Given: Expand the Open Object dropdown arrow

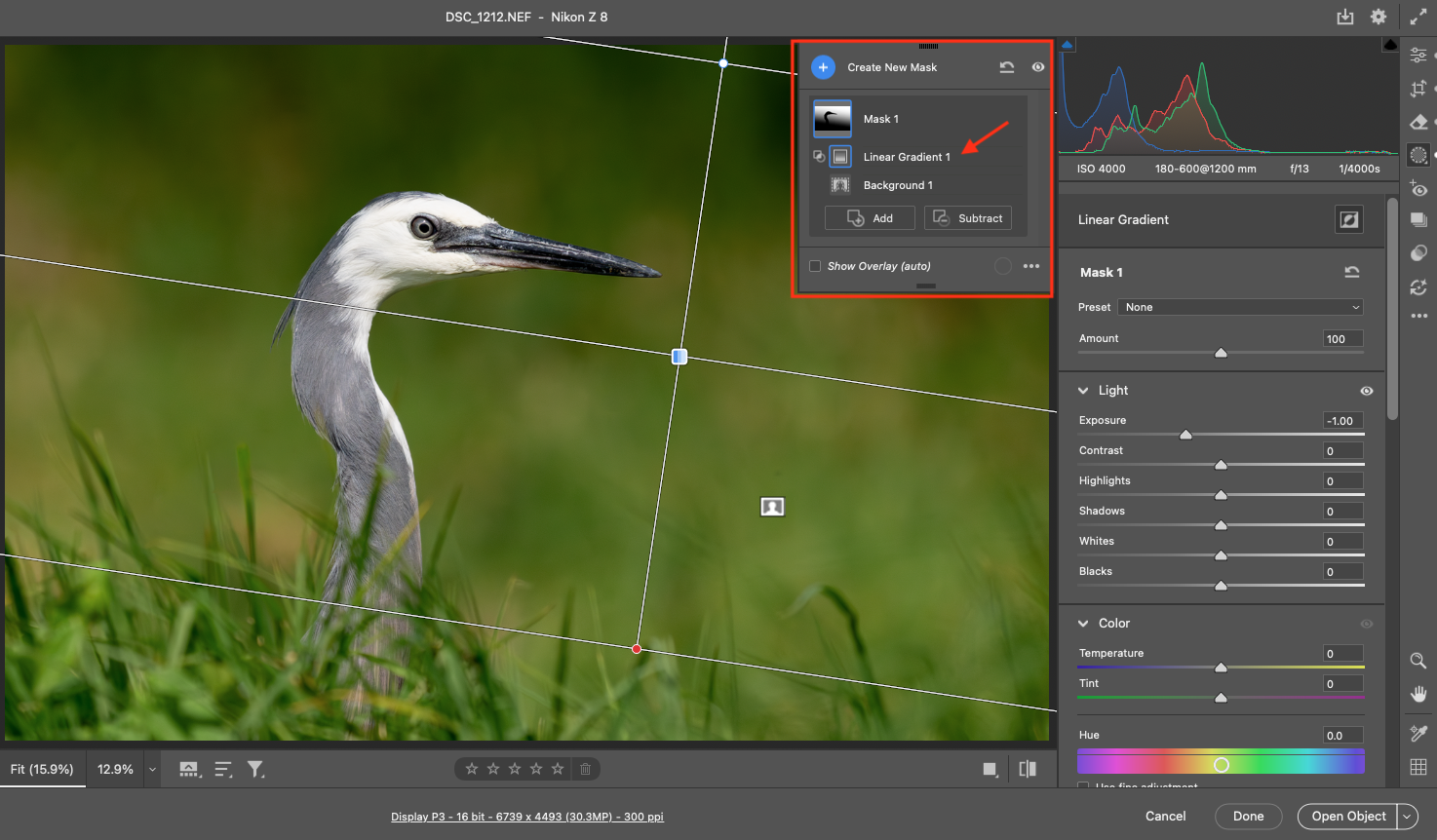Looking at the screenshot, I should pyautogui.click(x=1407, y=817).
